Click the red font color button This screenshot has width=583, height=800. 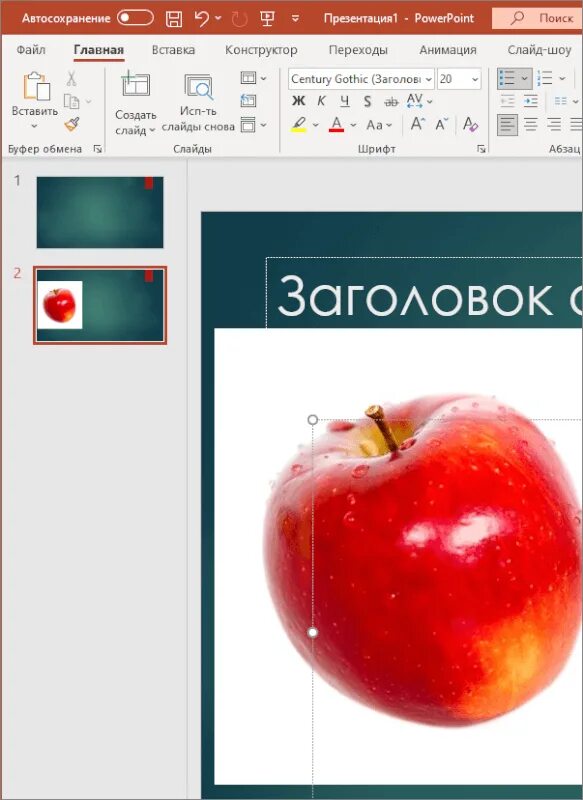pos(336,124)
